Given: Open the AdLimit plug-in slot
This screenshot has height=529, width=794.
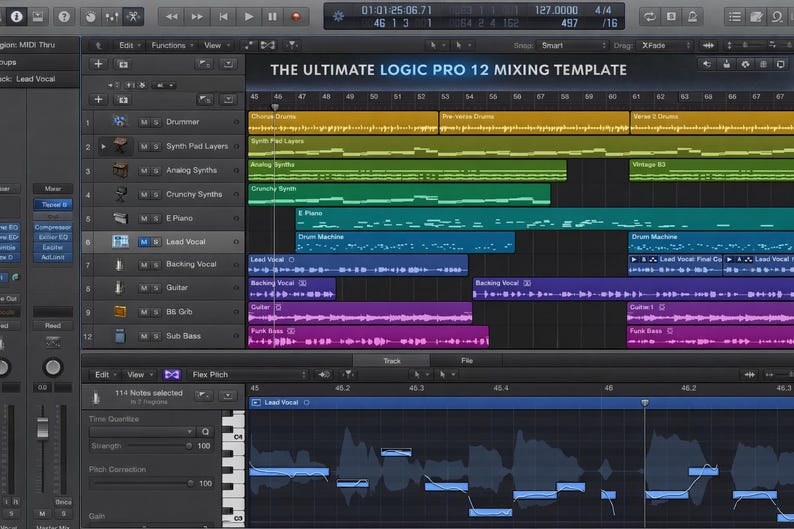Looking at the screenshot, I should (53, 257).
